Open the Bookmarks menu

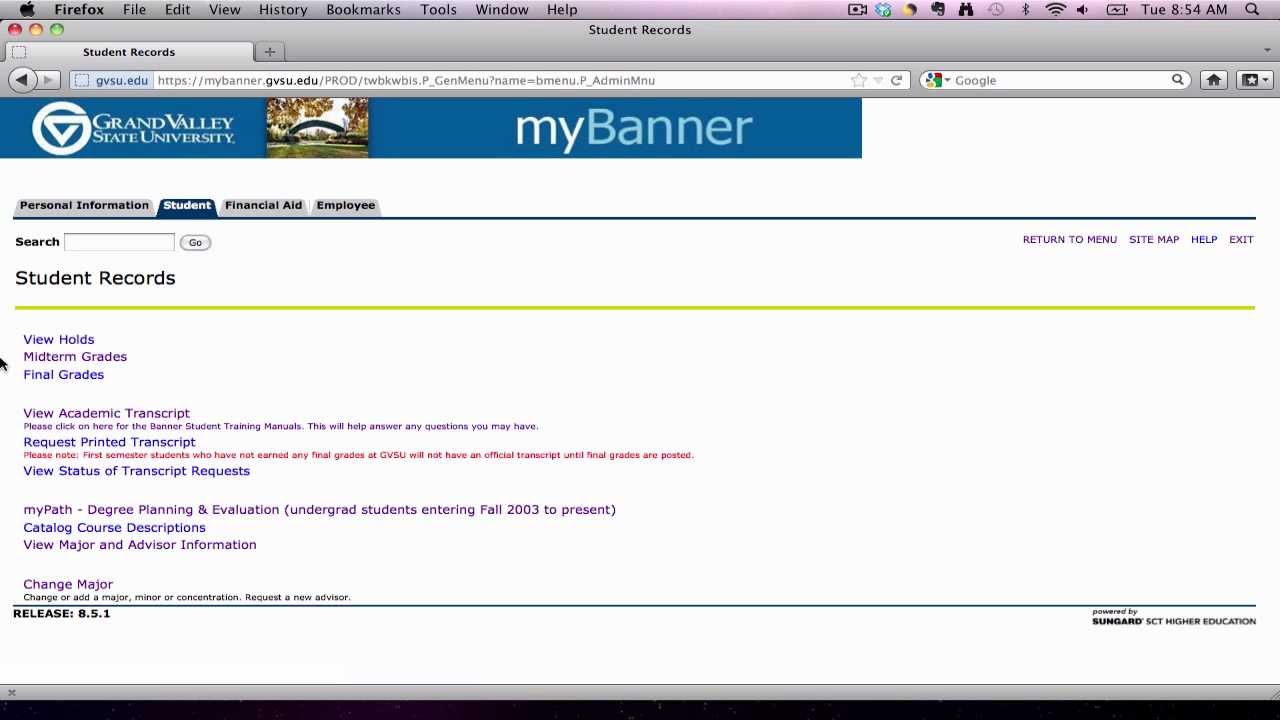click(x=363, y=9)
